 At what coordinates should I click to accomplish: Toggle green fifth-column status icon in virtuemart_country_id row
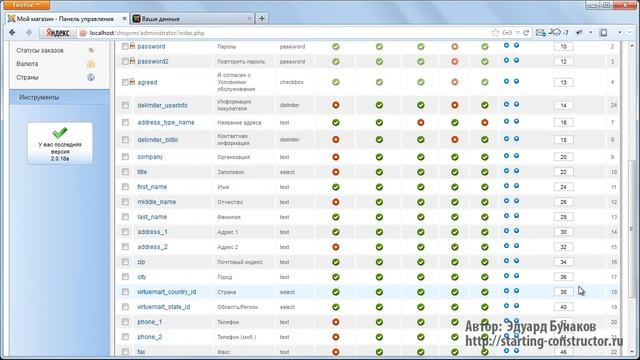tap(484, 292)
